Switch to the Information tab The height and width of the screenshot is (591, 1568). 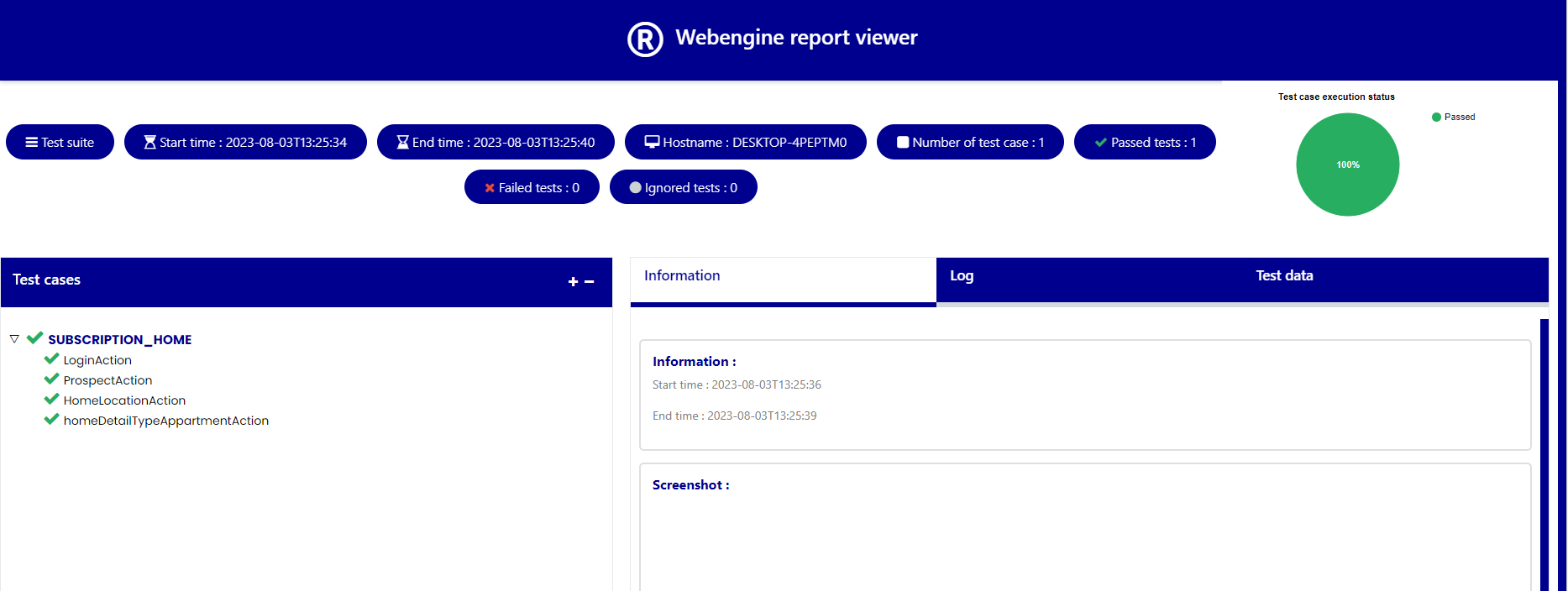click(x=783, y=281)
